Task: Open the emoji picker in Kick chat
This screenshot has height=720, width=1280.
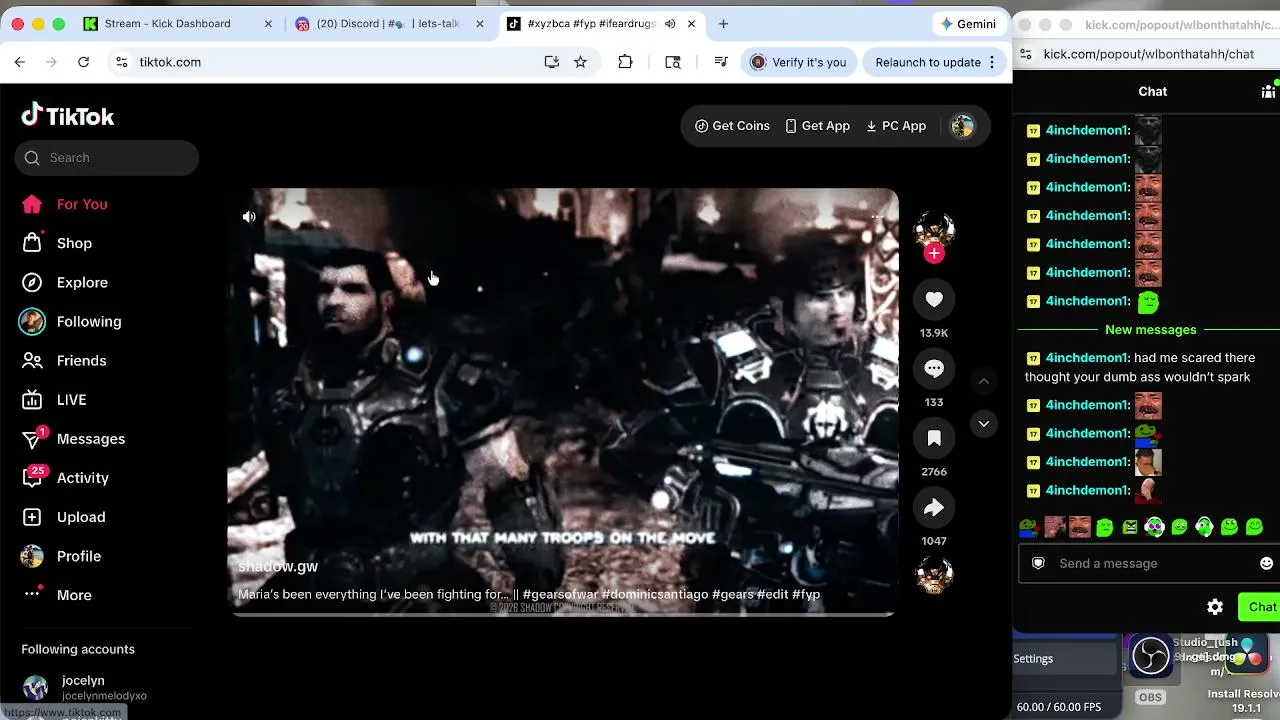Action: coord(1266,564)
